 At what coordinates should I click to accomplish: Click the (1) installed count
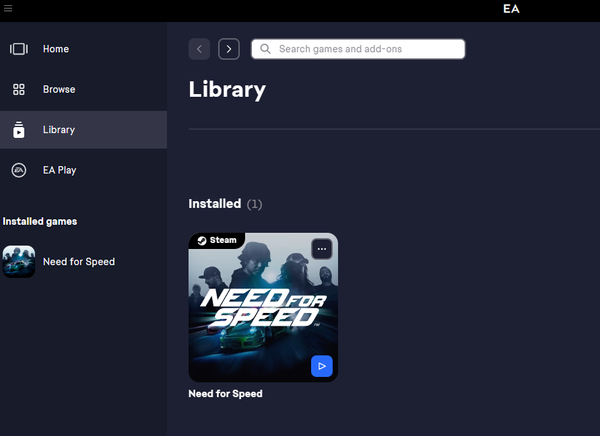(x=254, y=204)
